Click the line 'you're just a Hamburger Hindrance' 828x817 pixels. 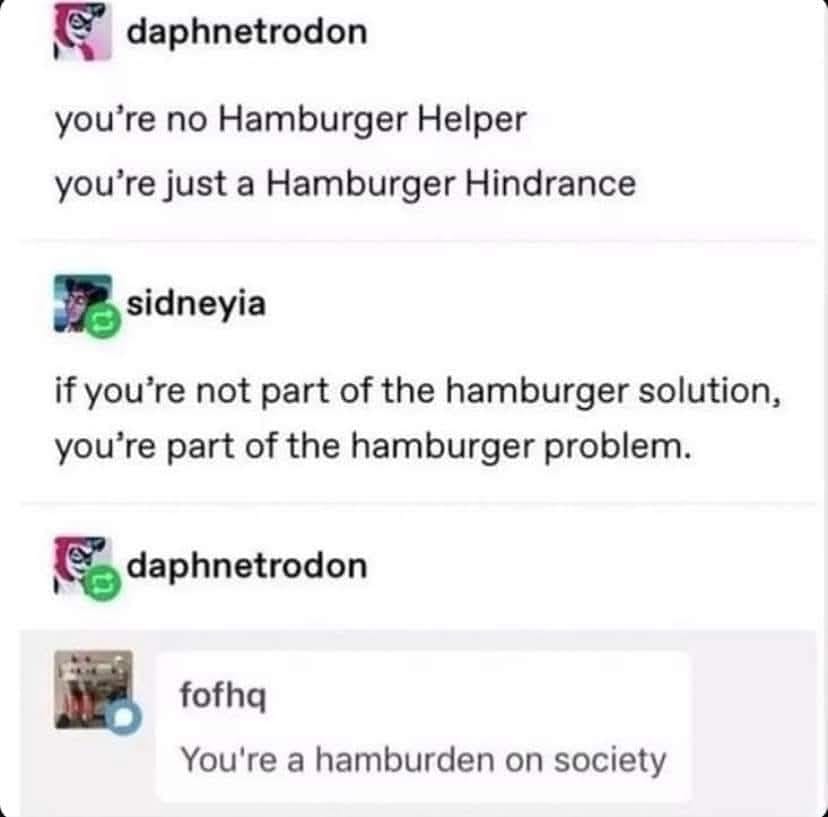345,185
